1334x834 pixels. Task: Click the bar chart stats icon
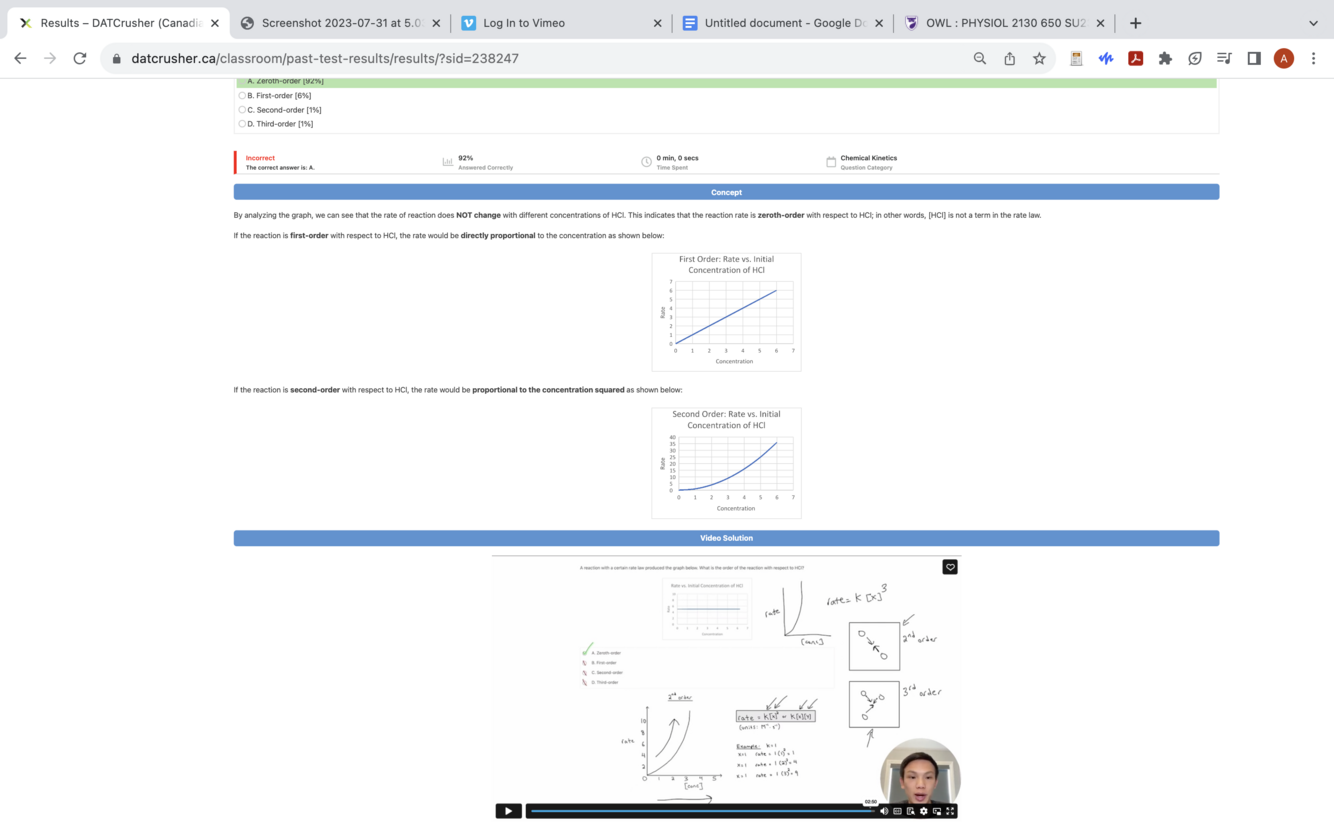(x=448, y=162)
